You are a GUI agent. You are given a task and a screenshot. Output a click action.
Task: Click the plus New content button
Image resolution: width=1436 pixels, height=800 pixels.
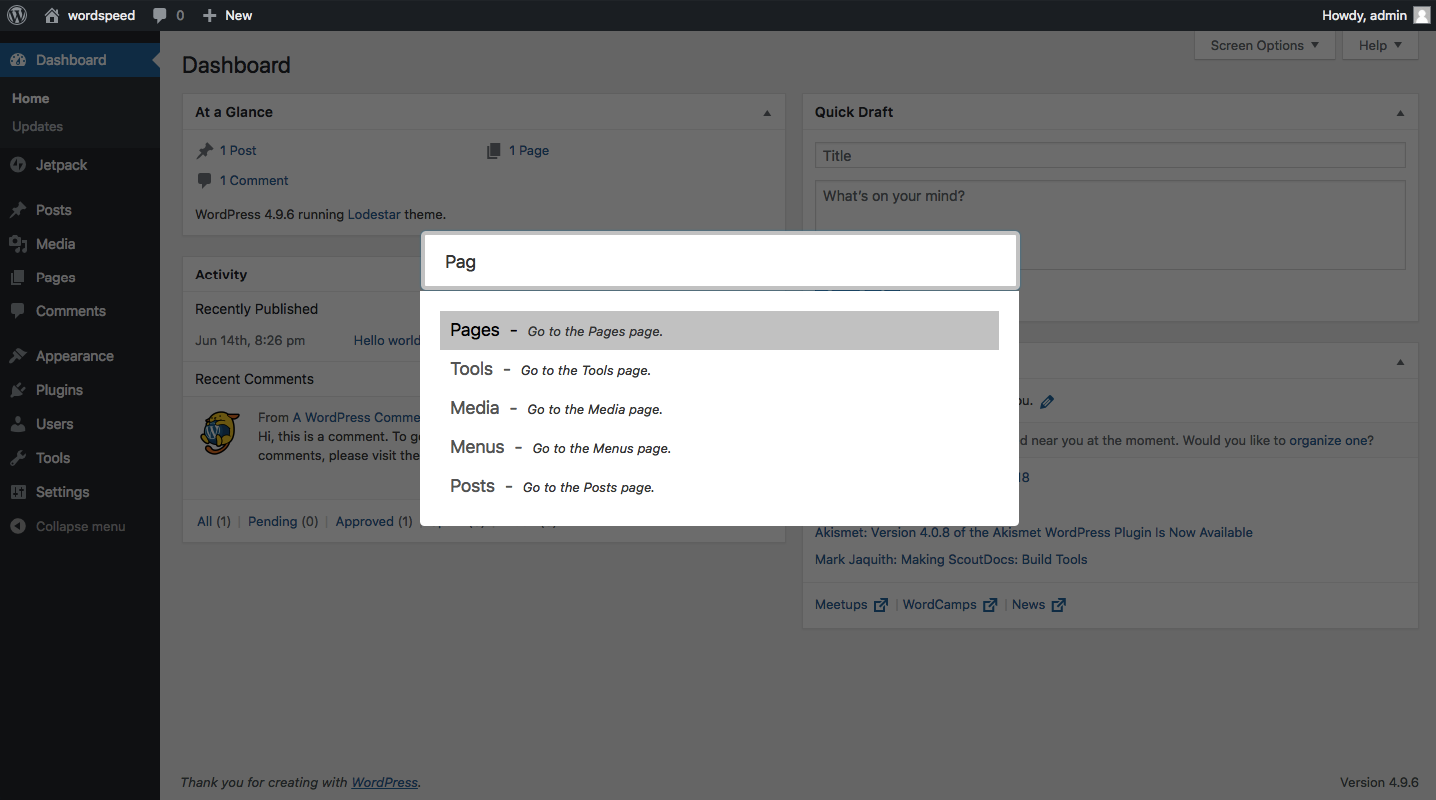click(x=209, y=16)
